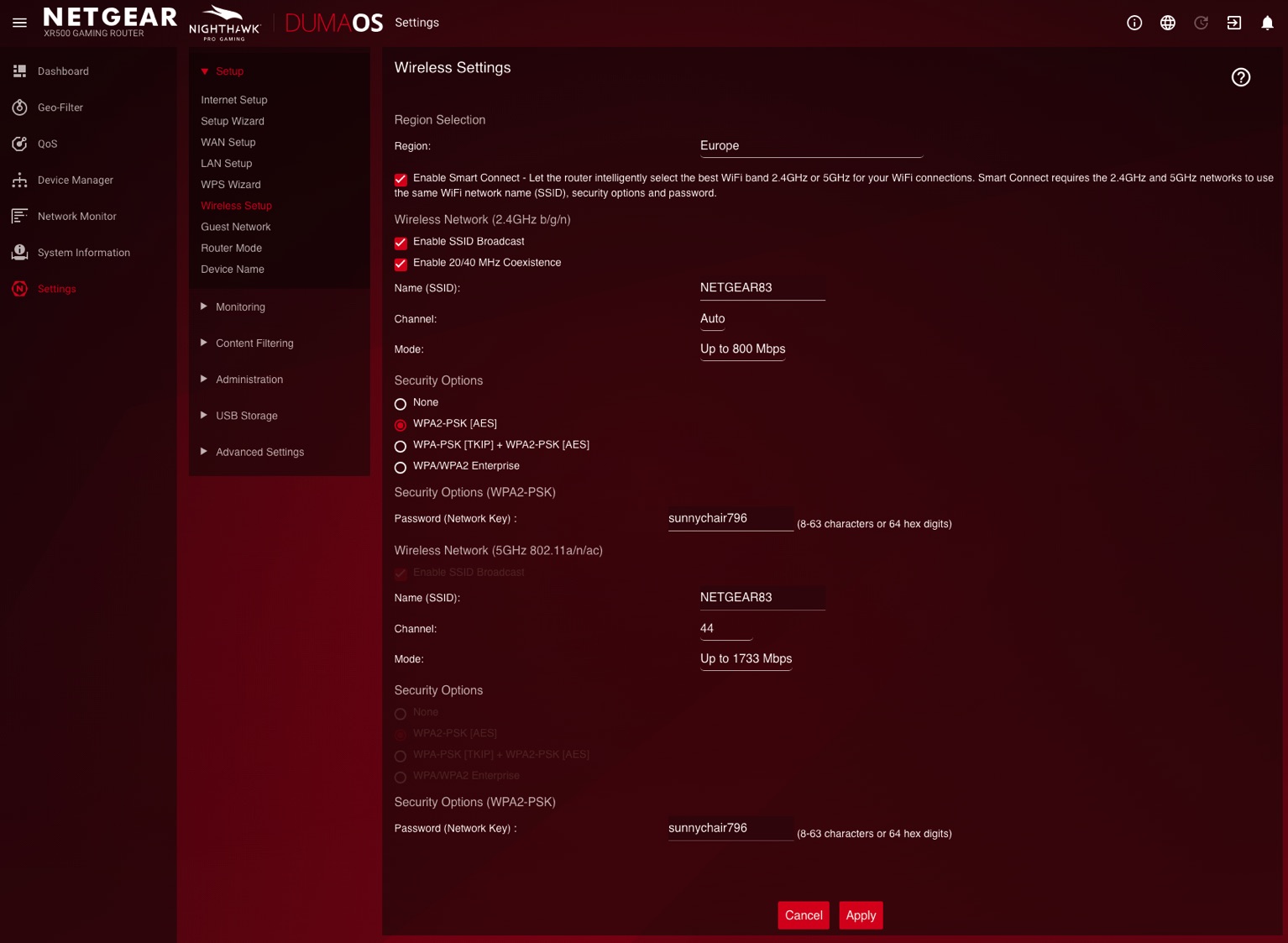Click the Geo-Filter sidebar icon
The image size is (1288, 943).
point(20,107)
